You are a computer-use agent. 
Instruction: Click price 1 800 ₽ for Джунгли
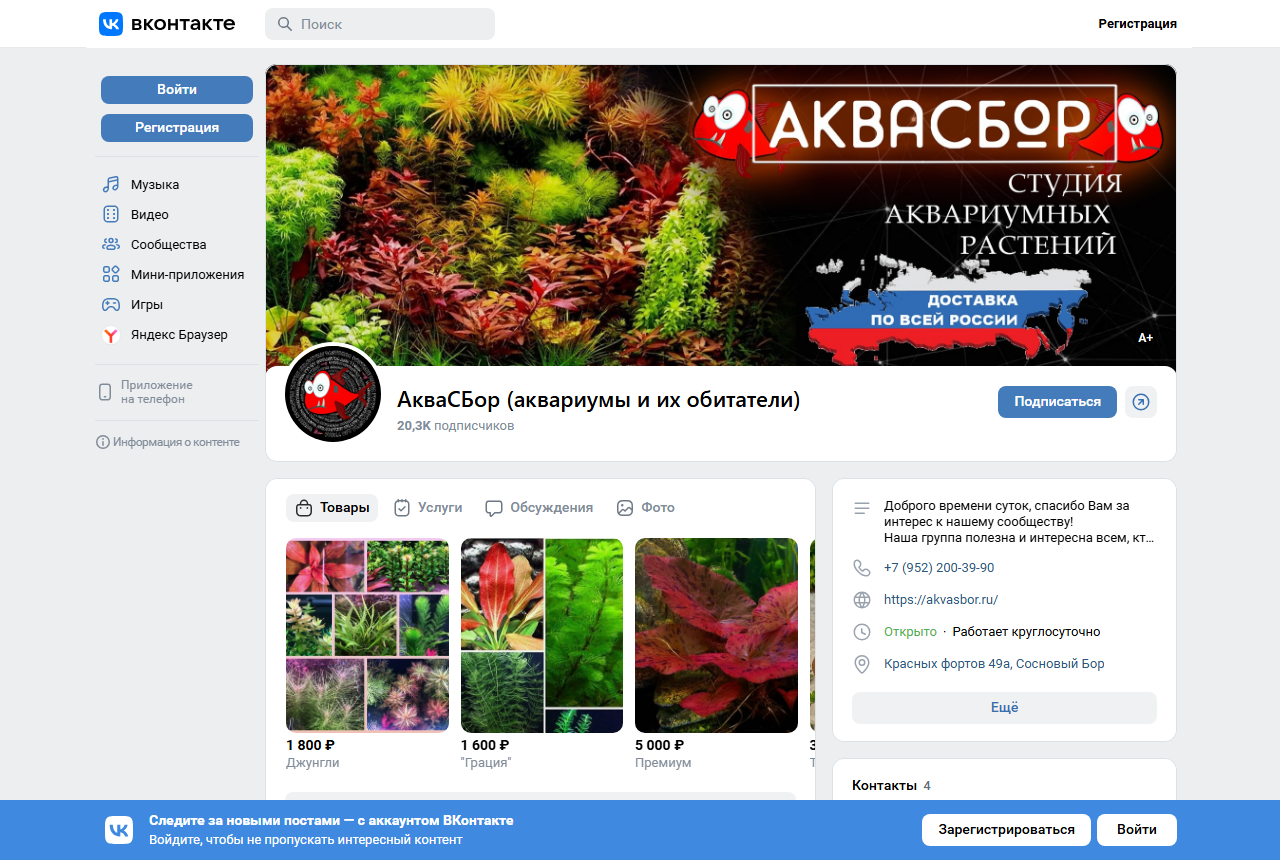(310, 745)
